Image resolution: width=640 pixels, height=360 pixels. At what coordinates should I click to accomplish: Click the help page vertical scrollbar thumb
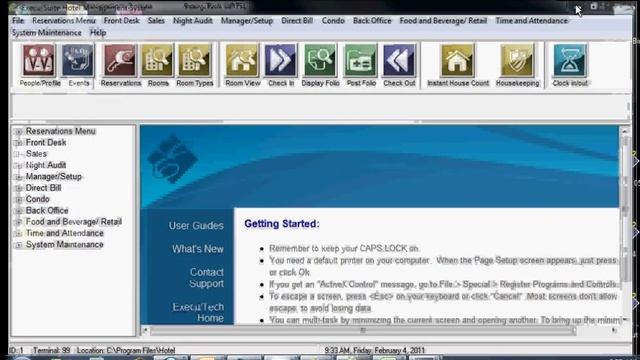pyautogui.click(x=625, y=209)
